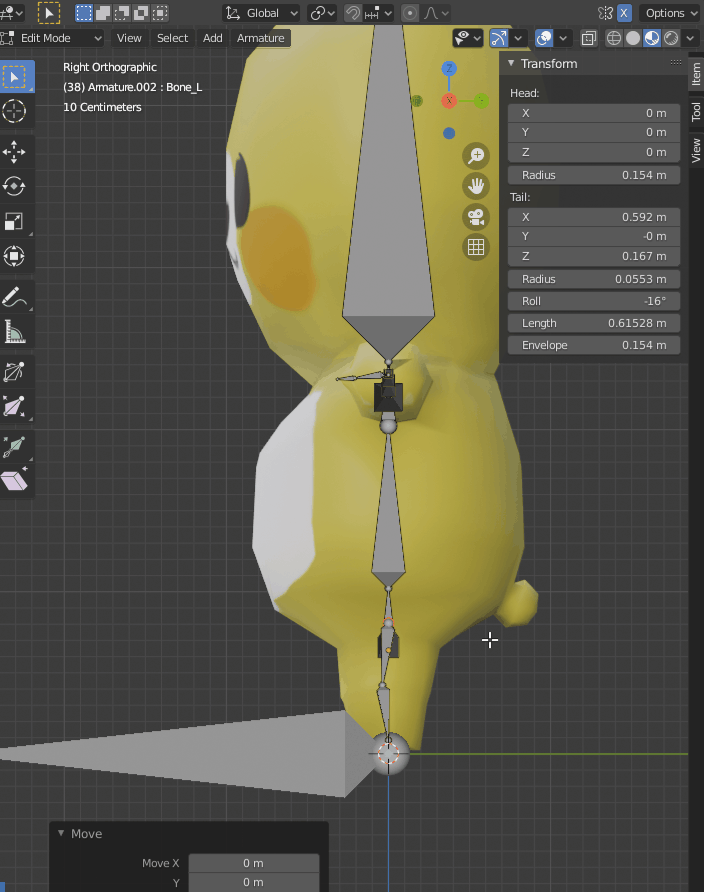Open proportional falloff dropdown
The height and width of the screenshot is (892, 704).
click(x=436, y=13)
